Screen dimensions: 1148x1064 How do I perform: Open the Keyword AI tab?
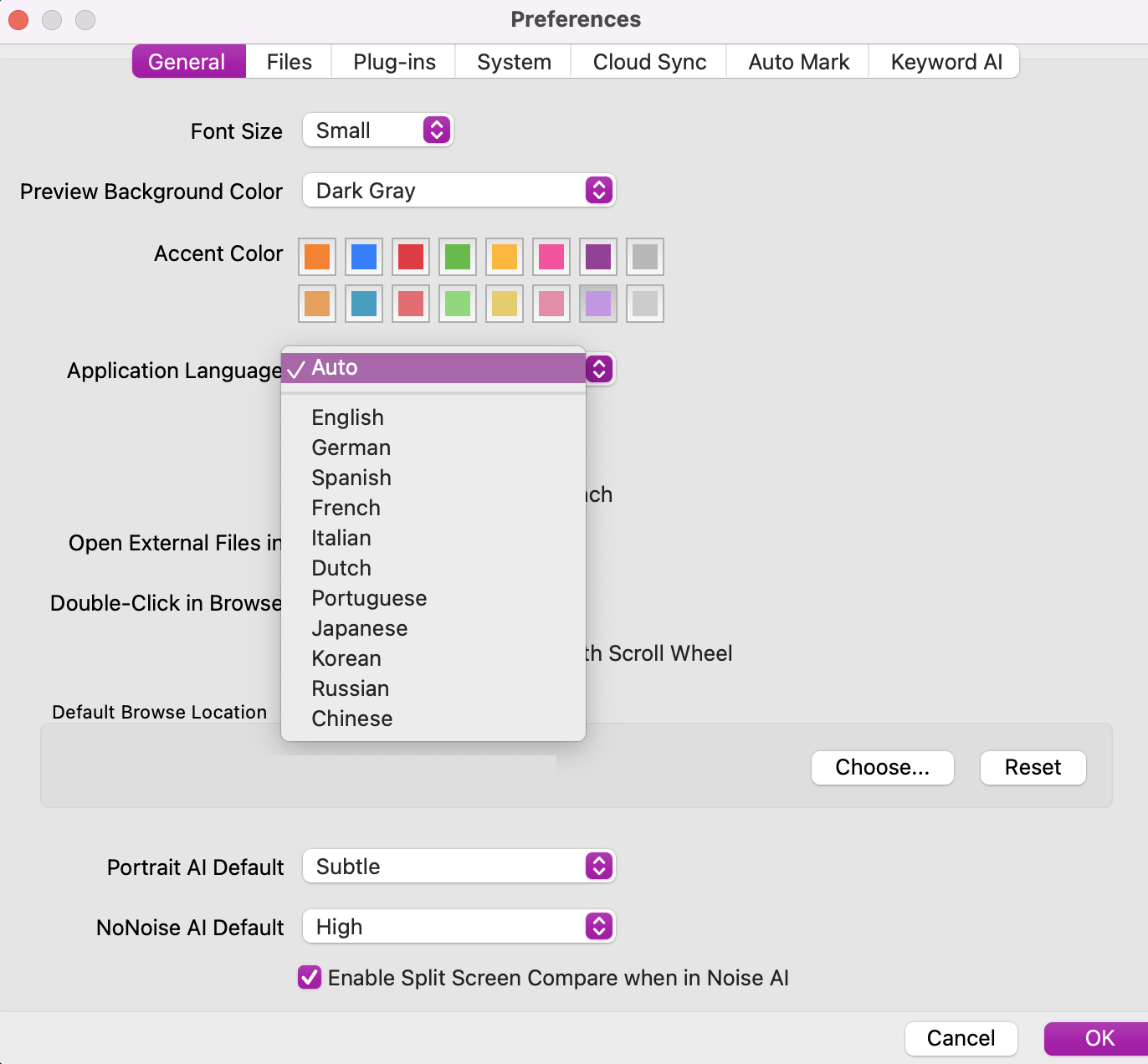[x=946, y=62]
